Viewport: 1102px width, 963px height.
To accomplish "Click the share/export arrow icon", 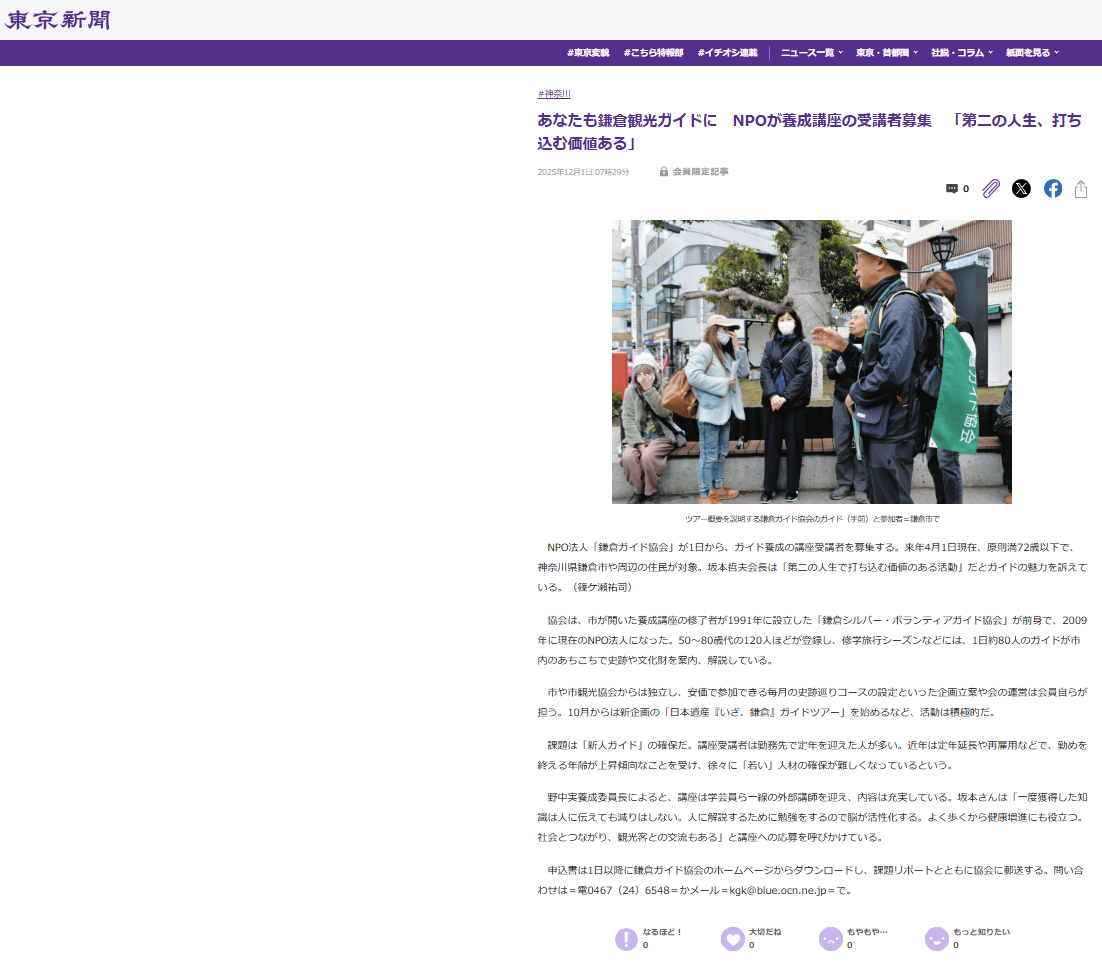I will point(1081,189).
